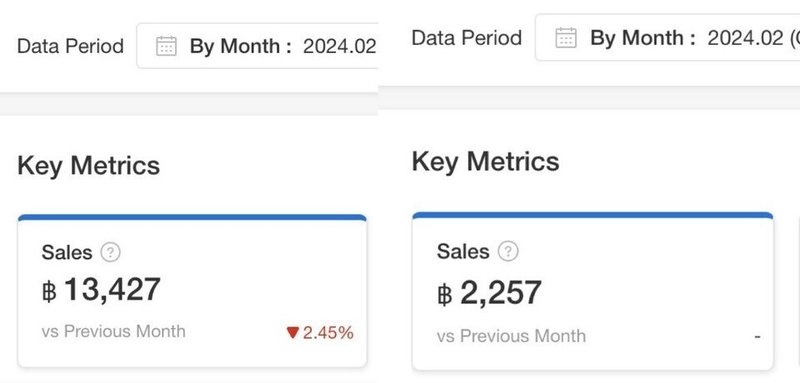The height and width of the screenshot is (383, 800).
Task: Click the left Data Period label
Action: tap(70, 46)
